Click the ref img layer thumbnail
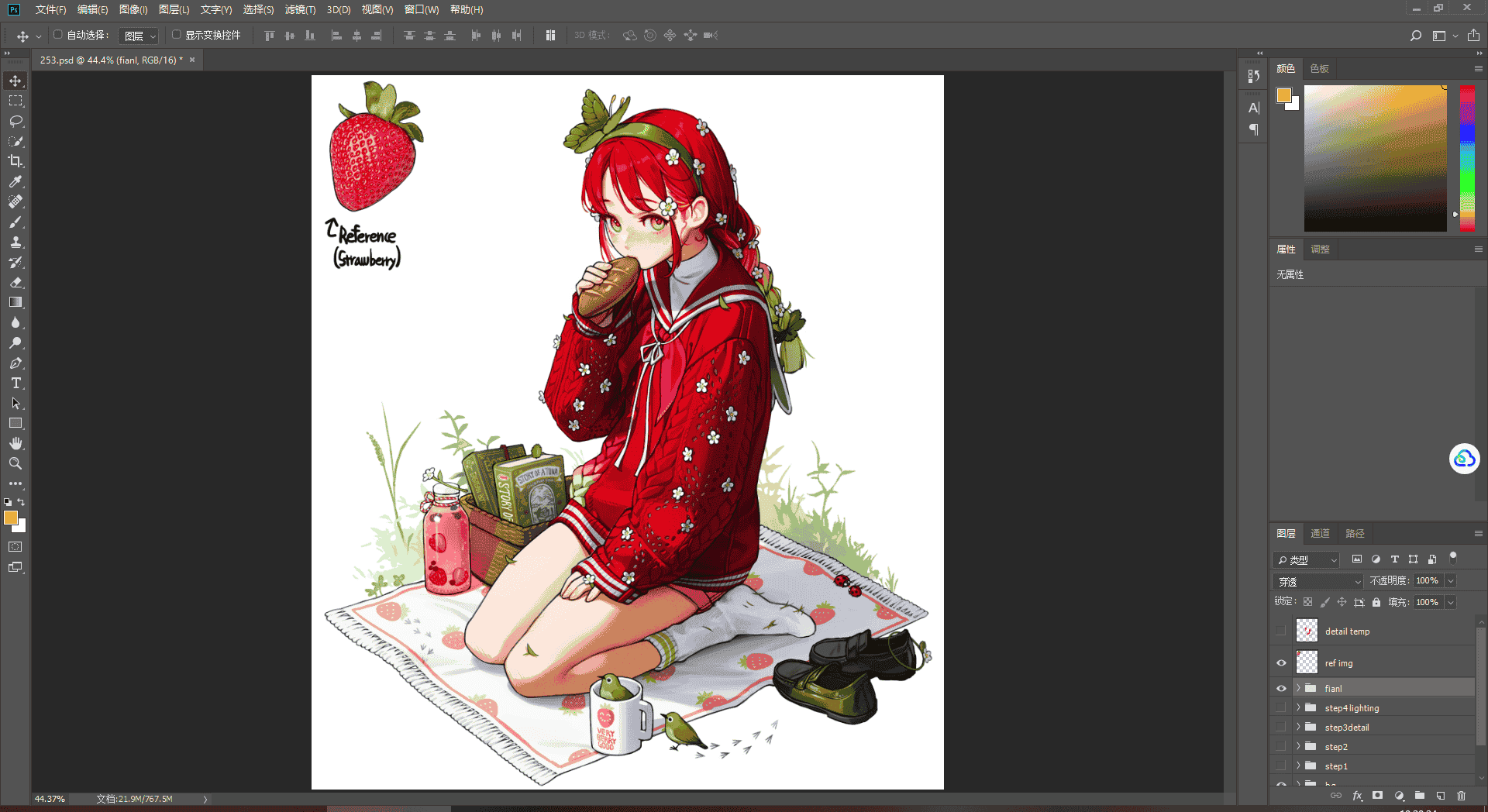This screenshot has width=1488, height=812. 1307,662
